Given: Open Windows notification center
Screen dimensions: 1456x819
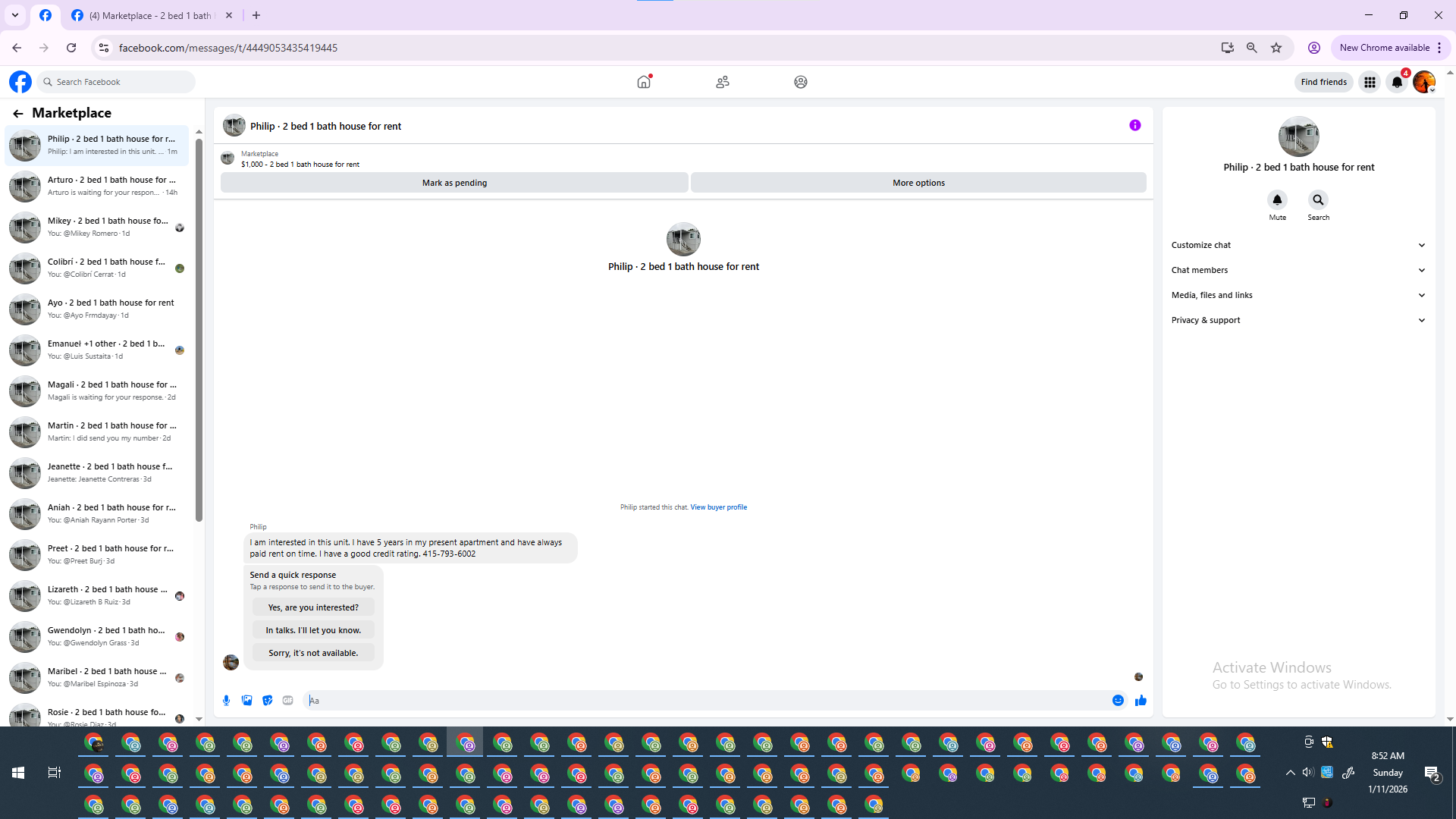Looking at the screenshot, I should 1432,773.
